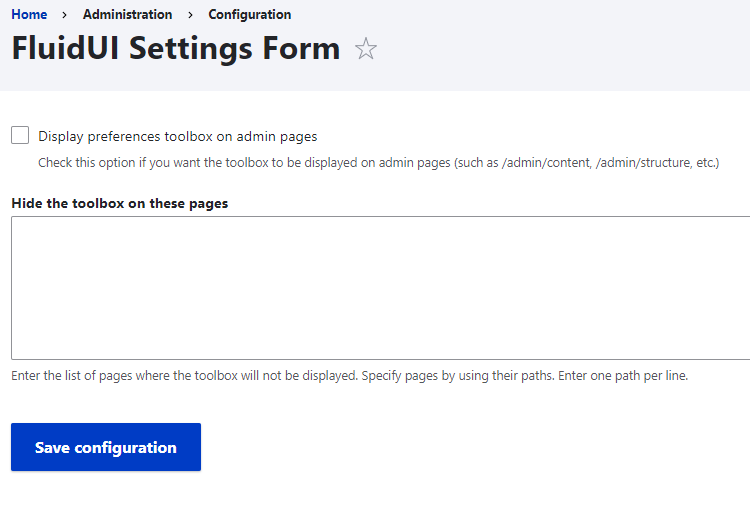The image size is (750, 531).
Task: Click the star shortcut icon beside title
Action: (x=366, y=49)
